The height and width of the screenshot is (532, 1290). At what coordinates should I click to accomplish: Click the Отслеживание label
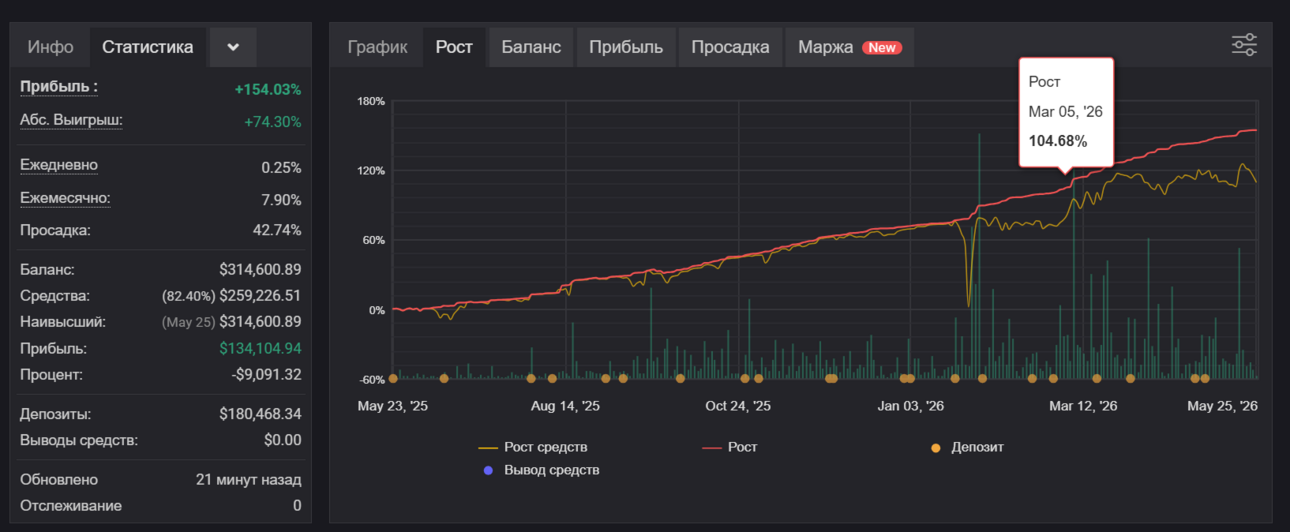click(71, 506)
